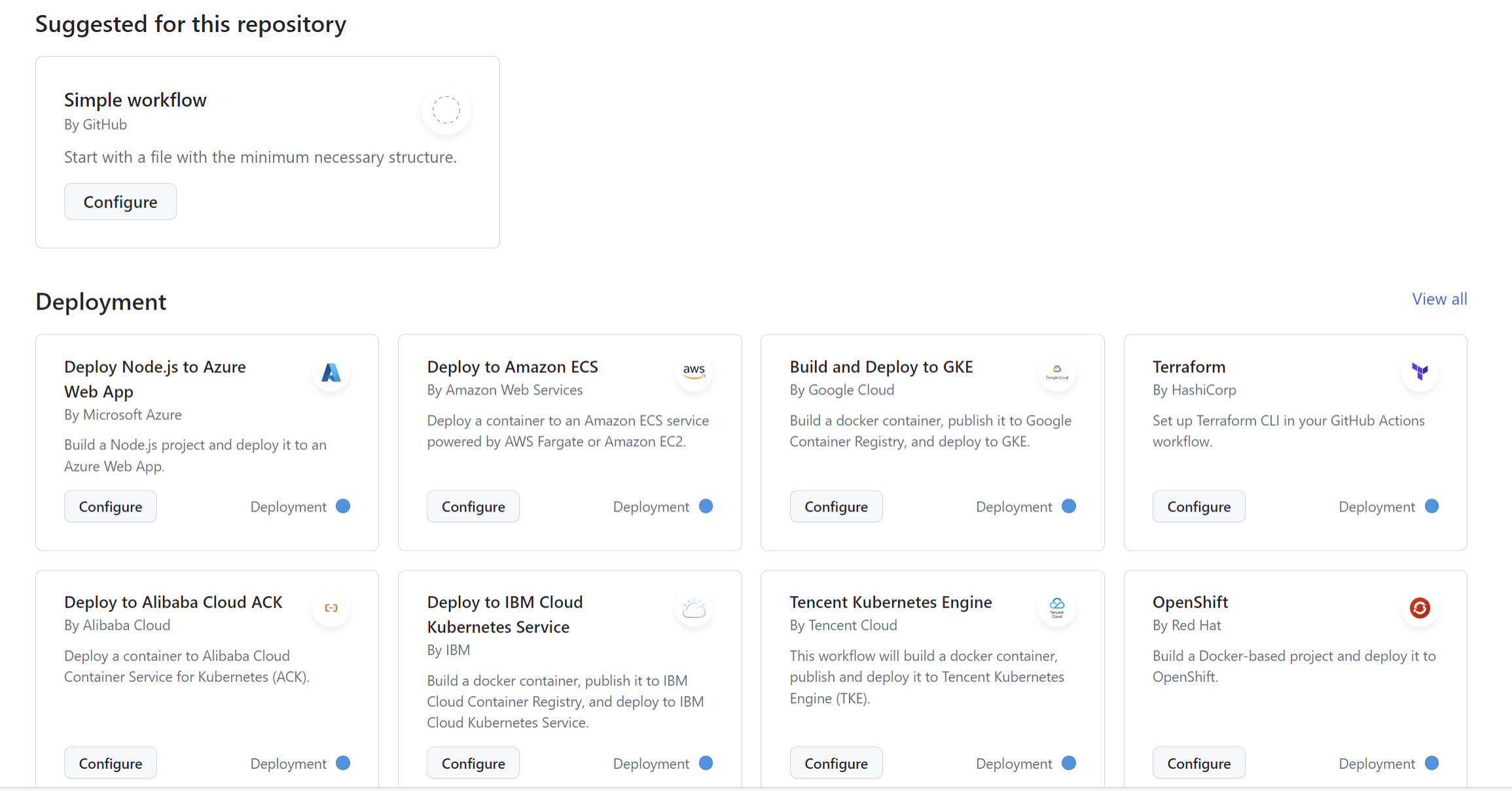Configure Deploy to Amazon ECS workflow
Image resolution: width=1512 pixels, height=791 pixels.
coord(473,506)
